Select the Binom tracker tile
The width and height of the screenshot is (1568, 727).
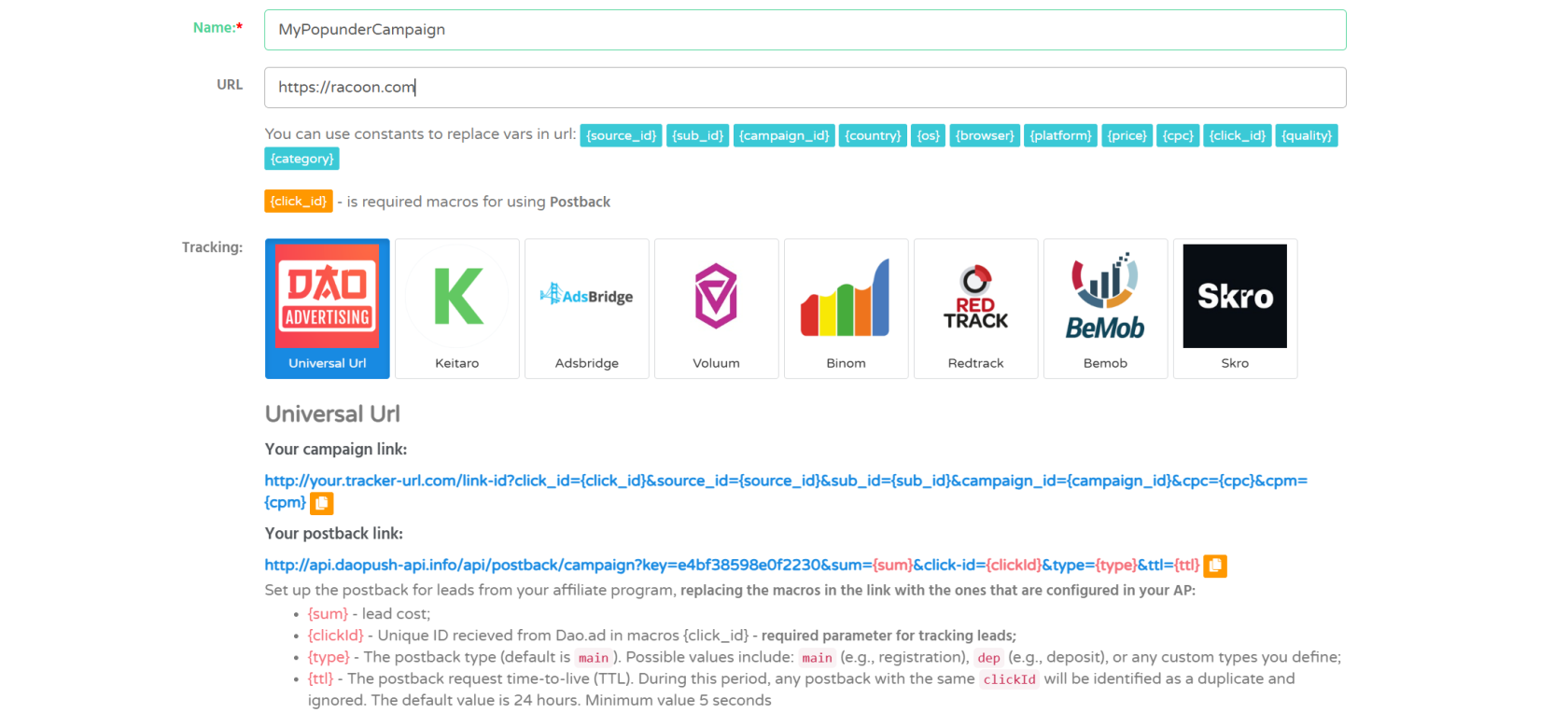847,309
